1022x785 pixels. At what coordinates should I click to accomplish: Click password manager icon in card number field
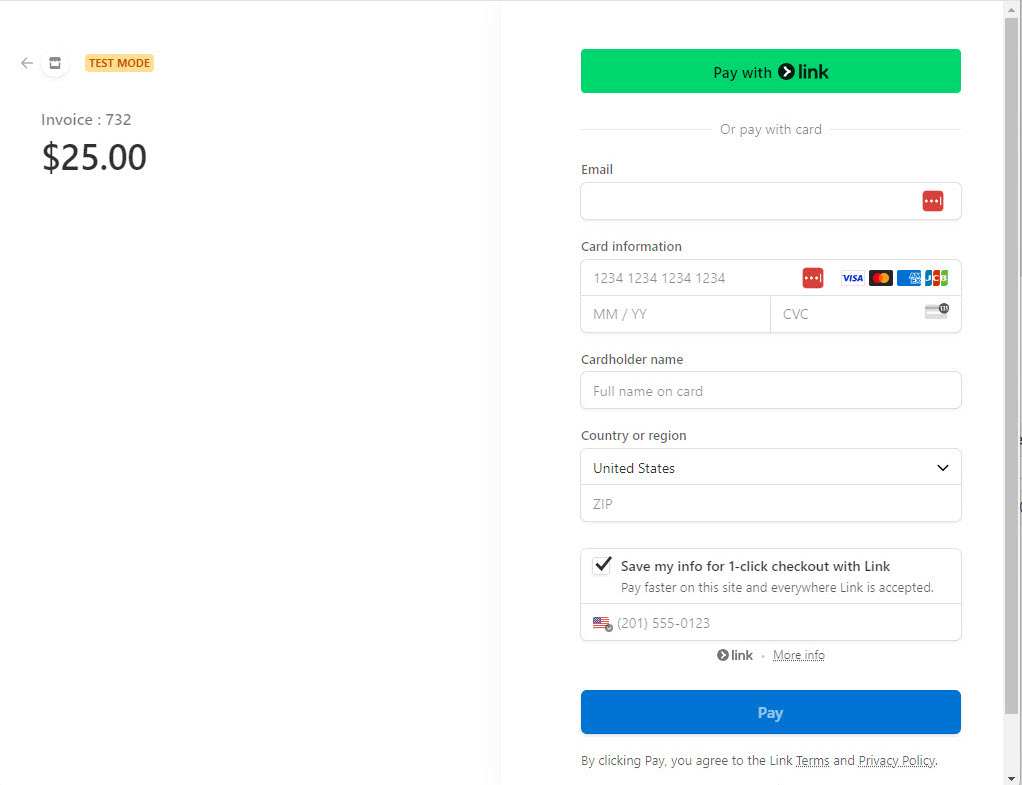(x=813, y=278)
